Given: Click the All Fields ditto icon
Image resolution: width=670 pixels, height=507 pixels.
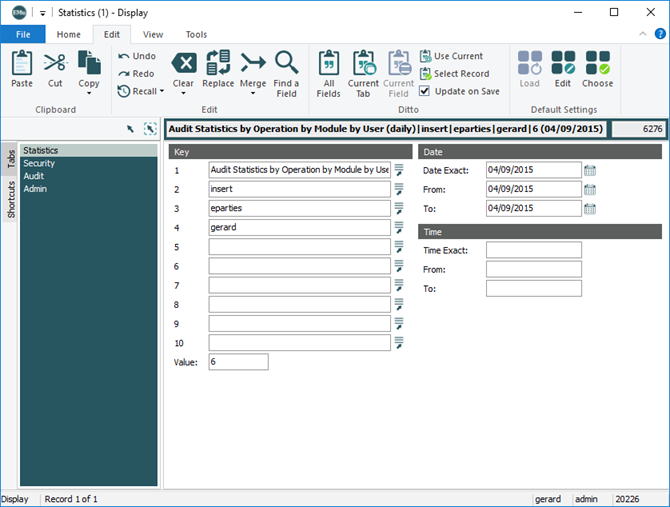Looking at the screenshot, I should (x=328, y=64).
